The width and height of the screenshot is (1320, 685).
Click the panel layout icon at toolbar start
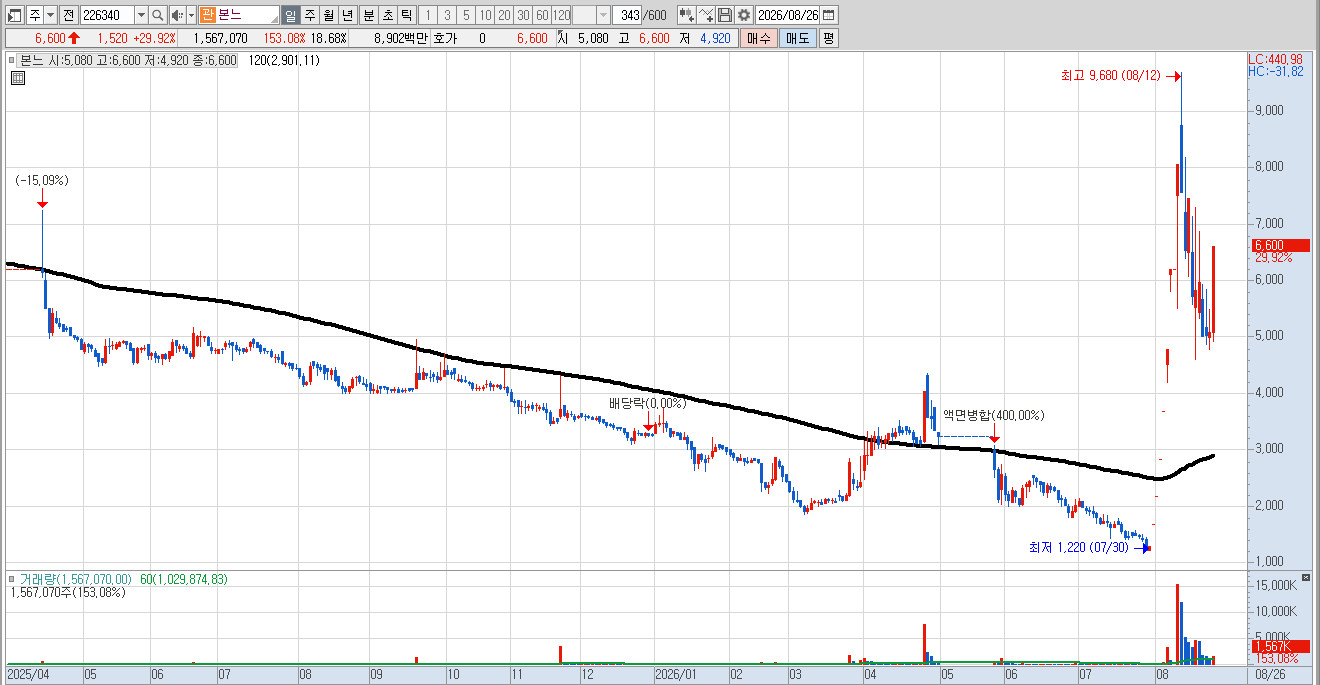click(x=14, y=15)
